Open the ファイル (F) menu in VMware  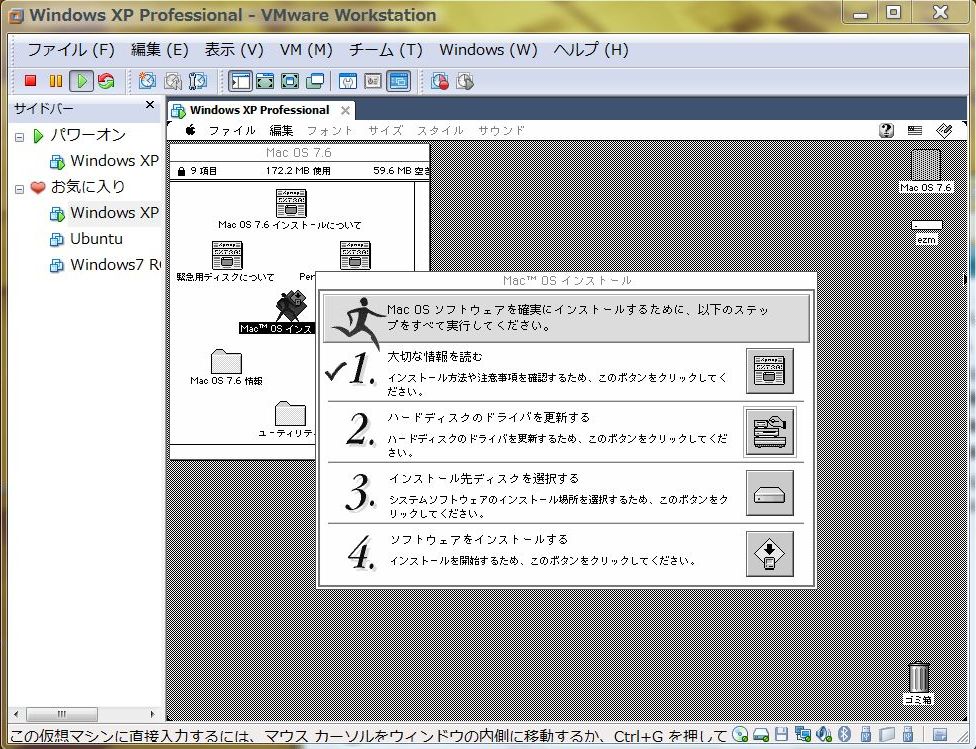click(71, 50)
